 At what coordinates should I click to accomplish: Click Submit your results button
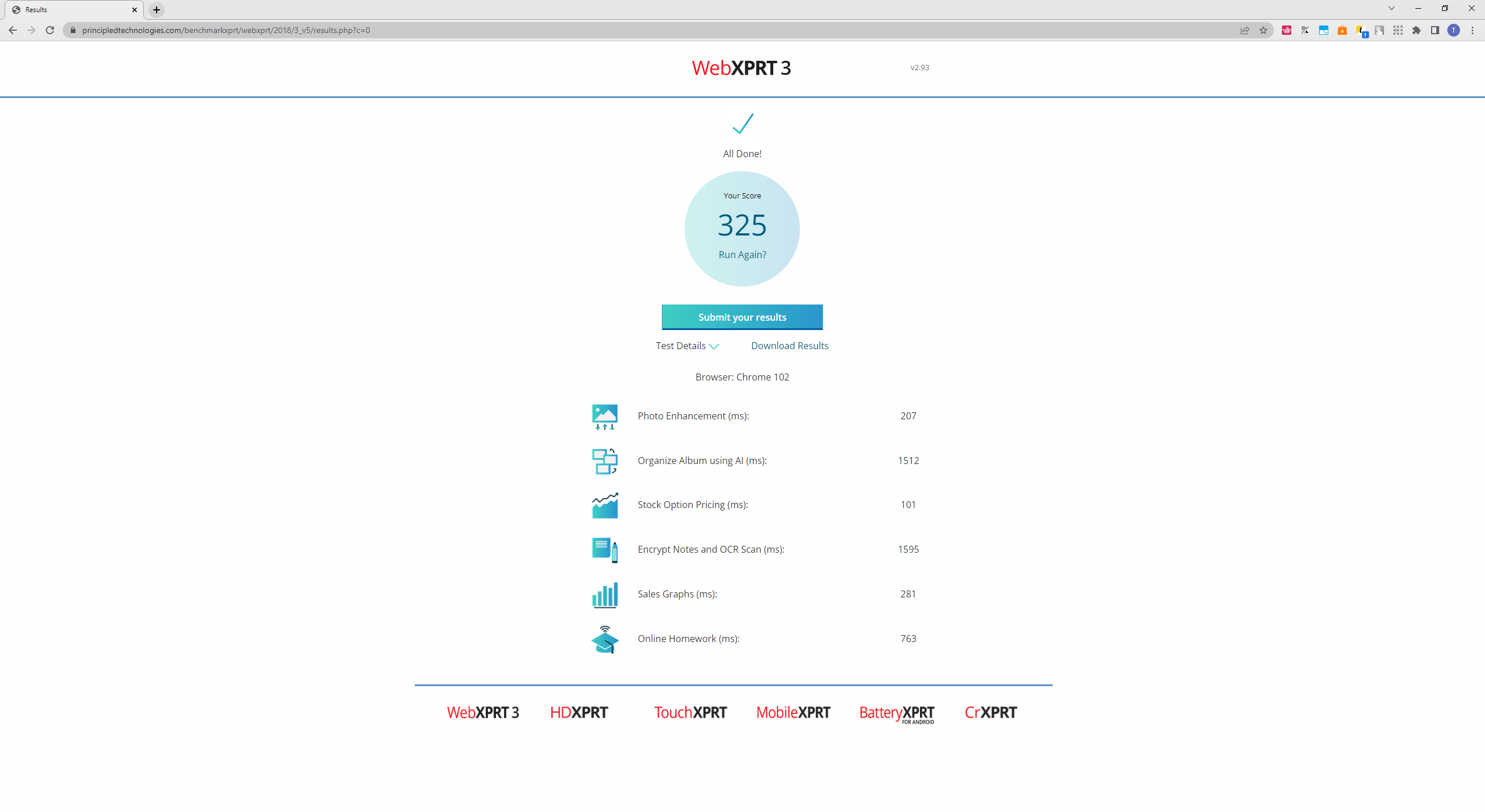742,317
